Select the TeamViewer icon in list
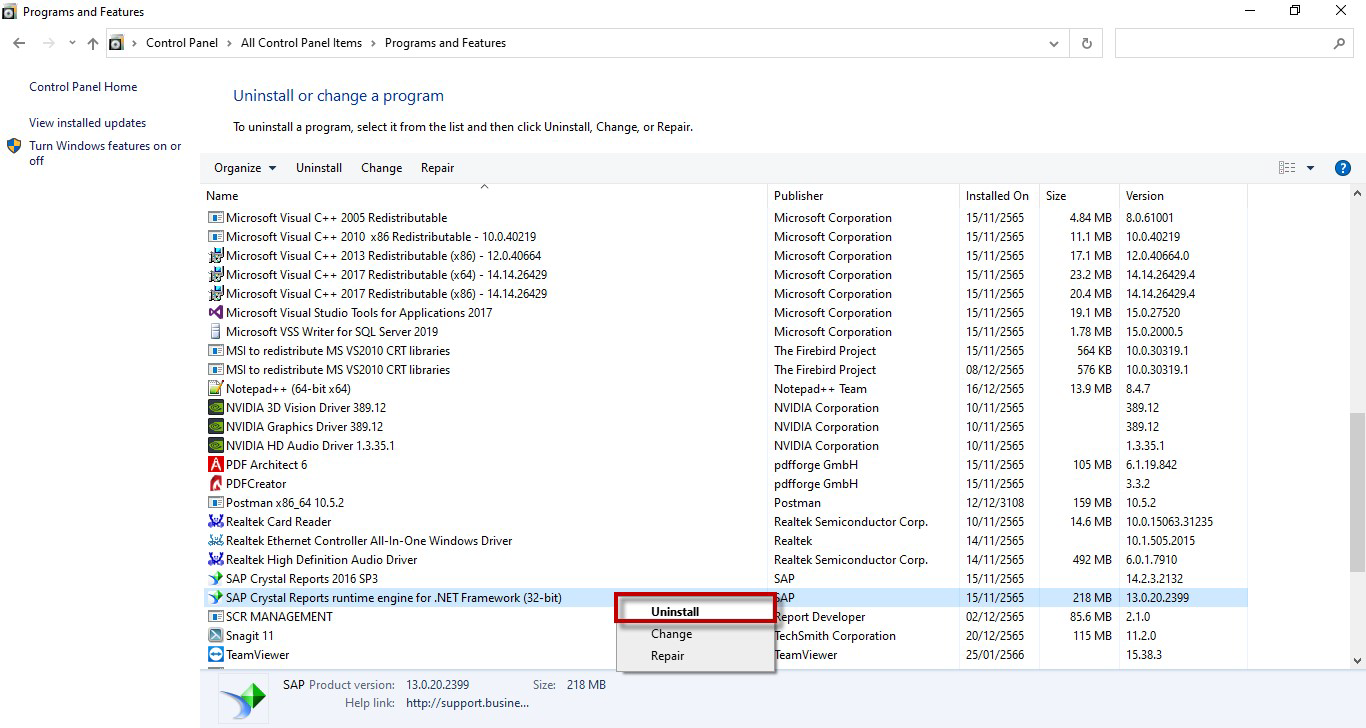Screen dimensions: 1366x728 [215, 655]
